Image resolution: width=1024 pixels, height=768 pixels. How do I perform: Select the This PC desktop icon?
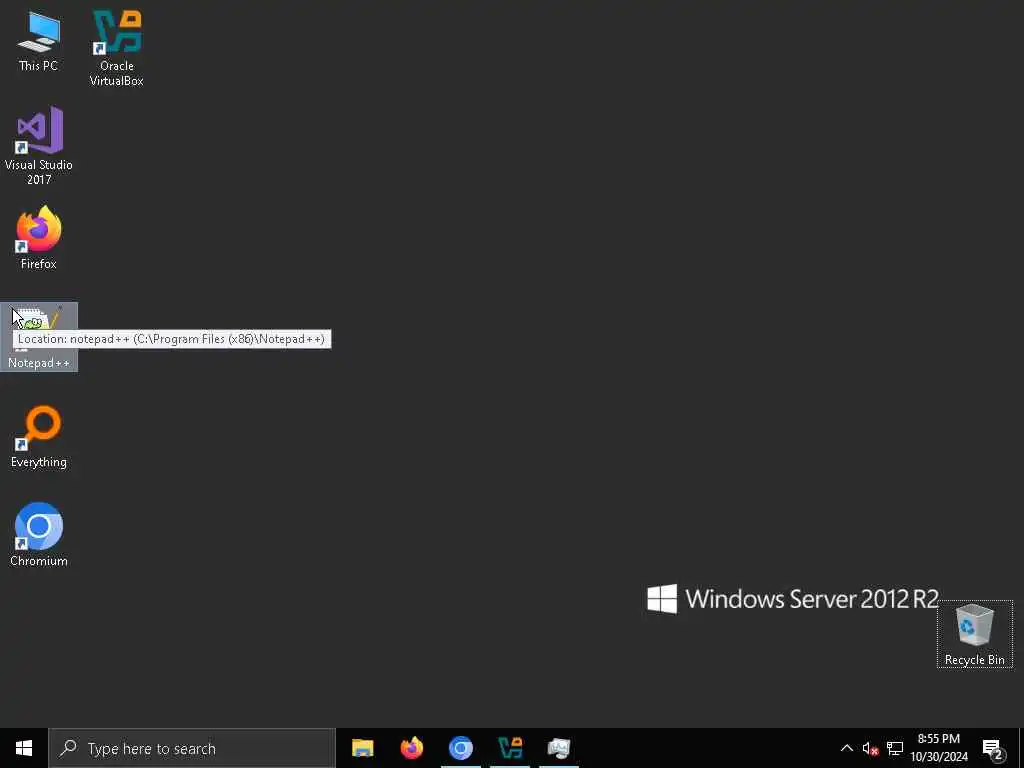tap(39, 40)
